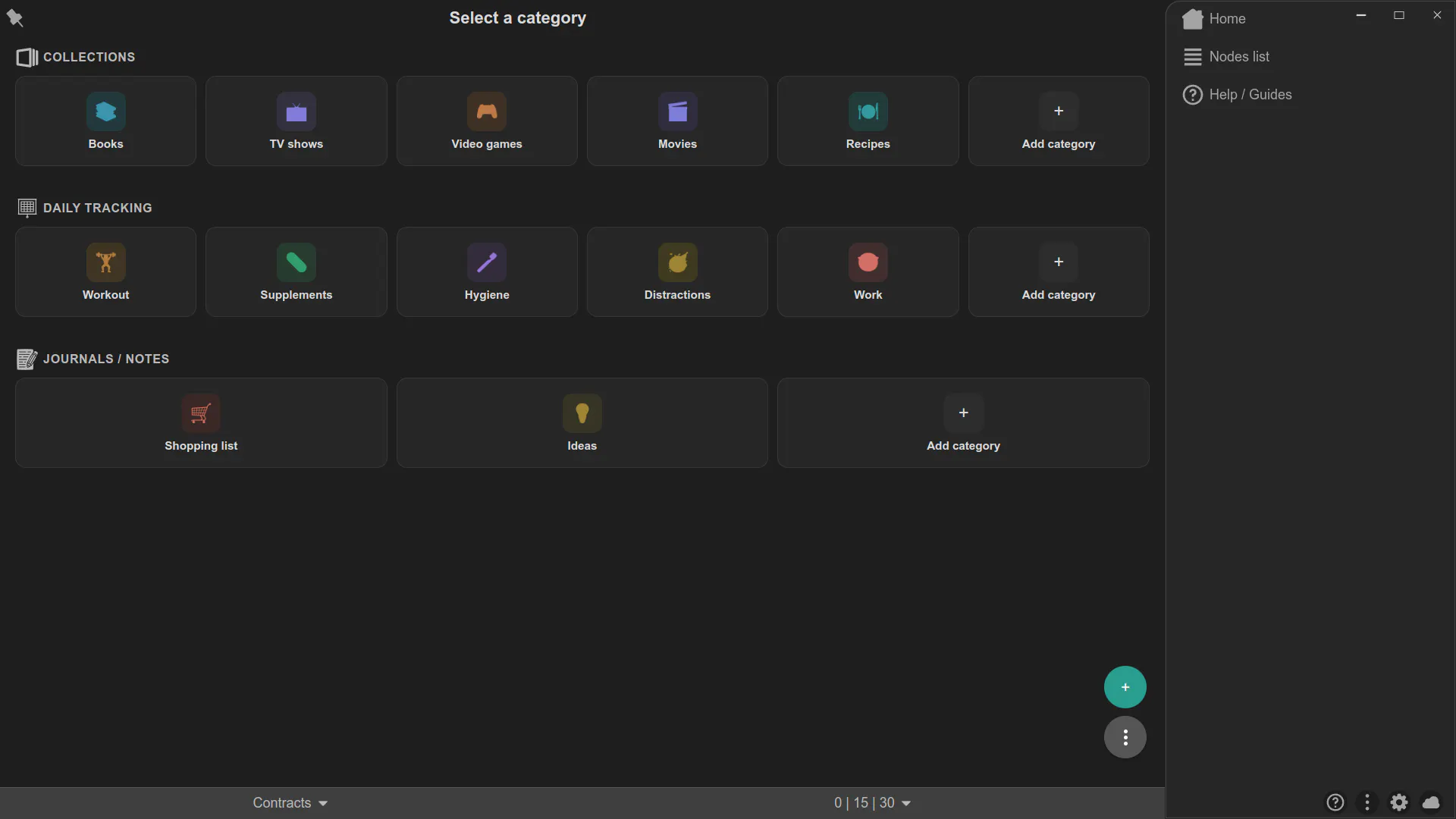Go to Home in the sidebar
This screenshot has height=819, width=1456.
(1214, 19)
